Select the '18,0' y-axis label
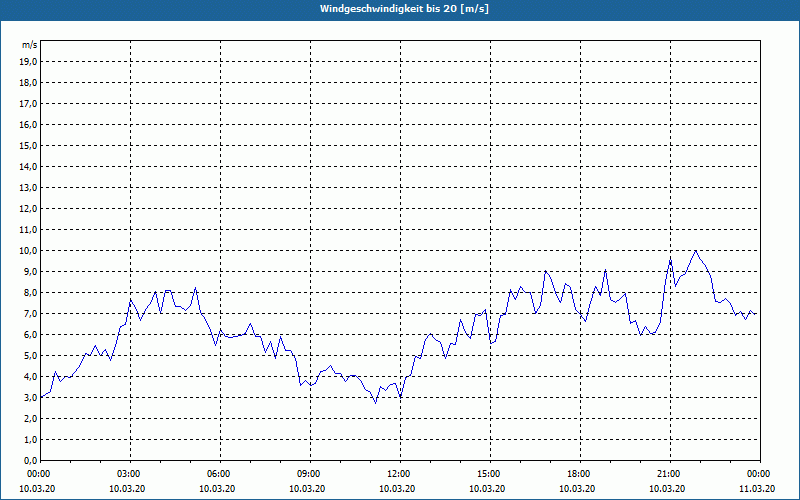Viewport: 800px width, 500px height. tap(28, 83)
